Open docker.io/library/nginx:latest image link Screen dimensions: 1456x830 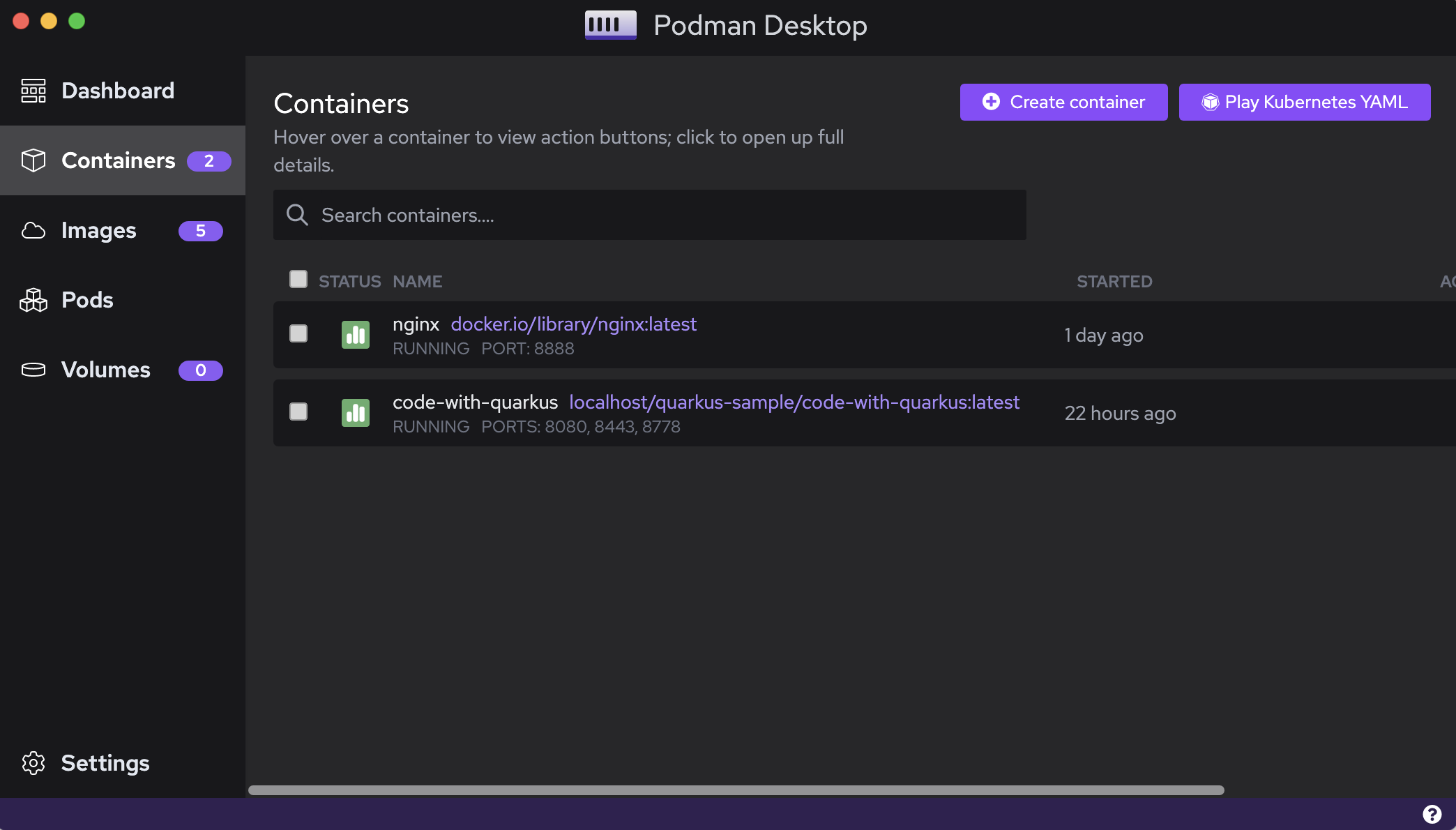coord(573,324)
